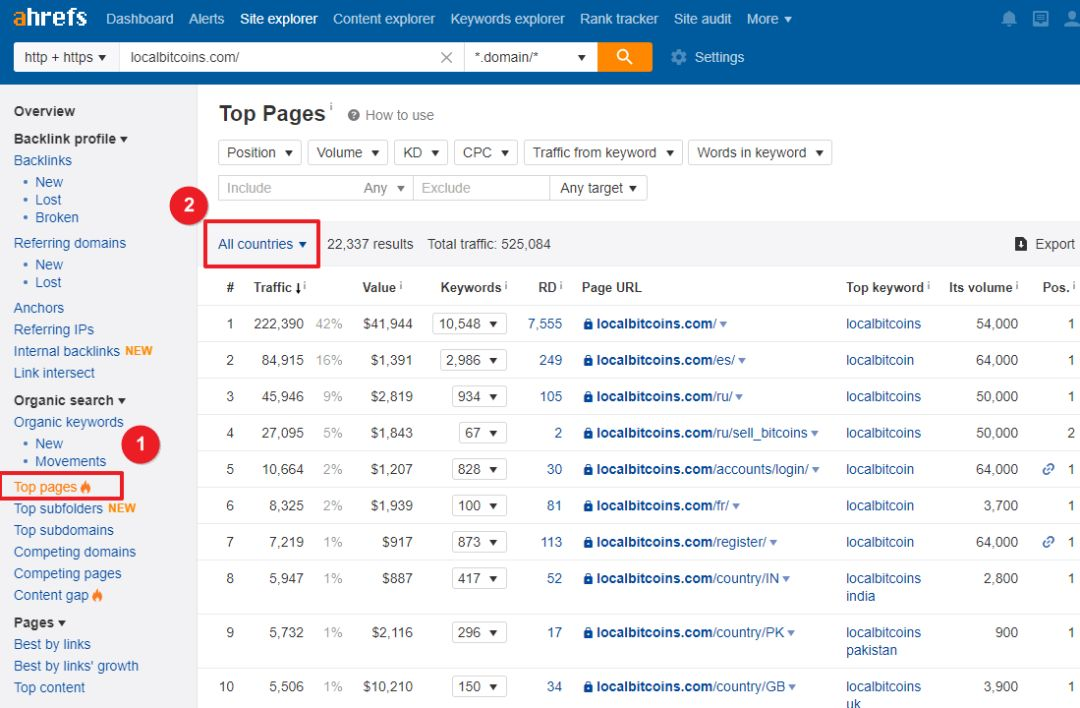The image size is (1080, 708).
Task: Open the Volume filter dropdown
Action: (x=347, y=152)
